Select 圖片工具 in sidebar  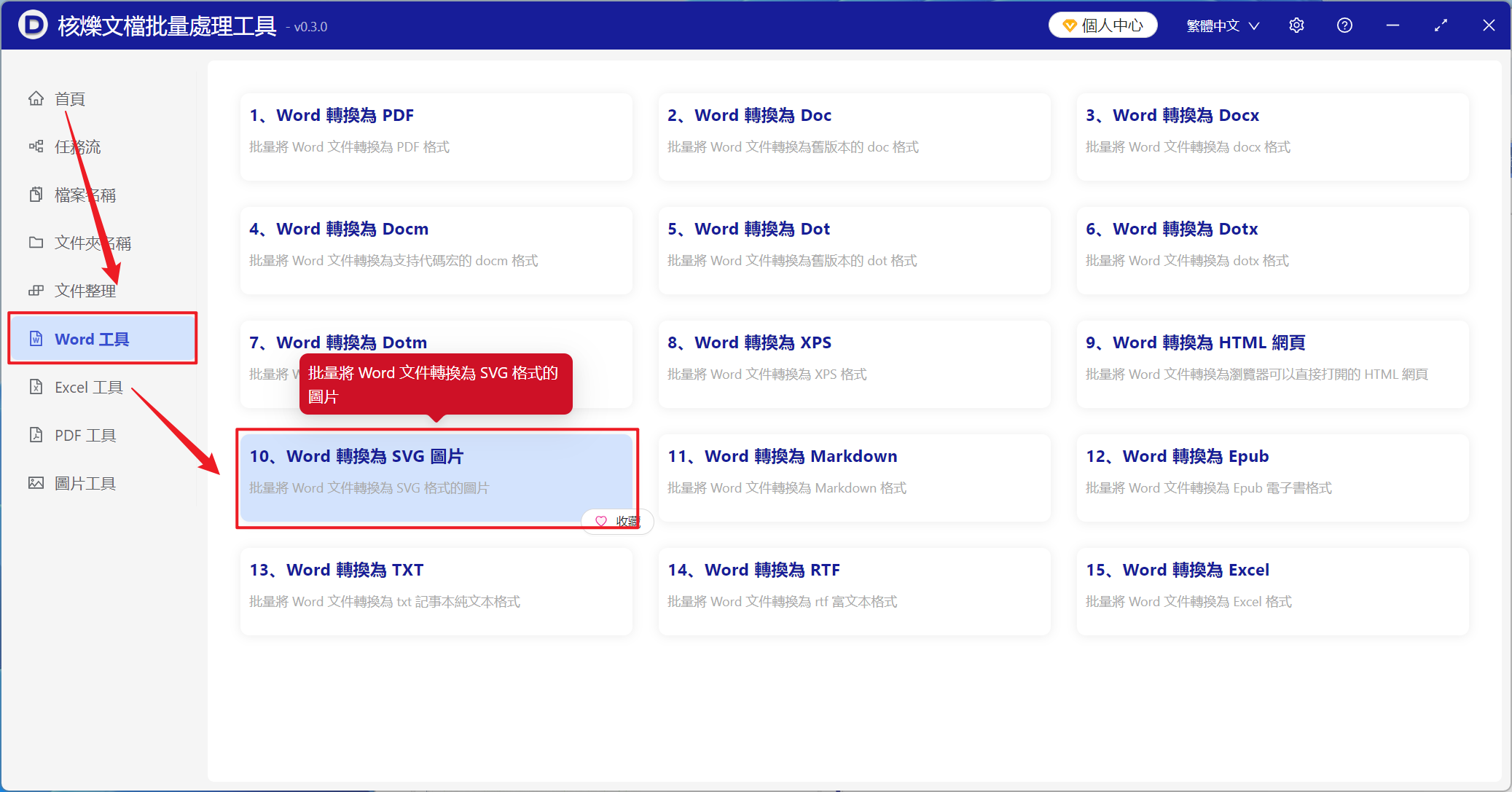(85, 483)
